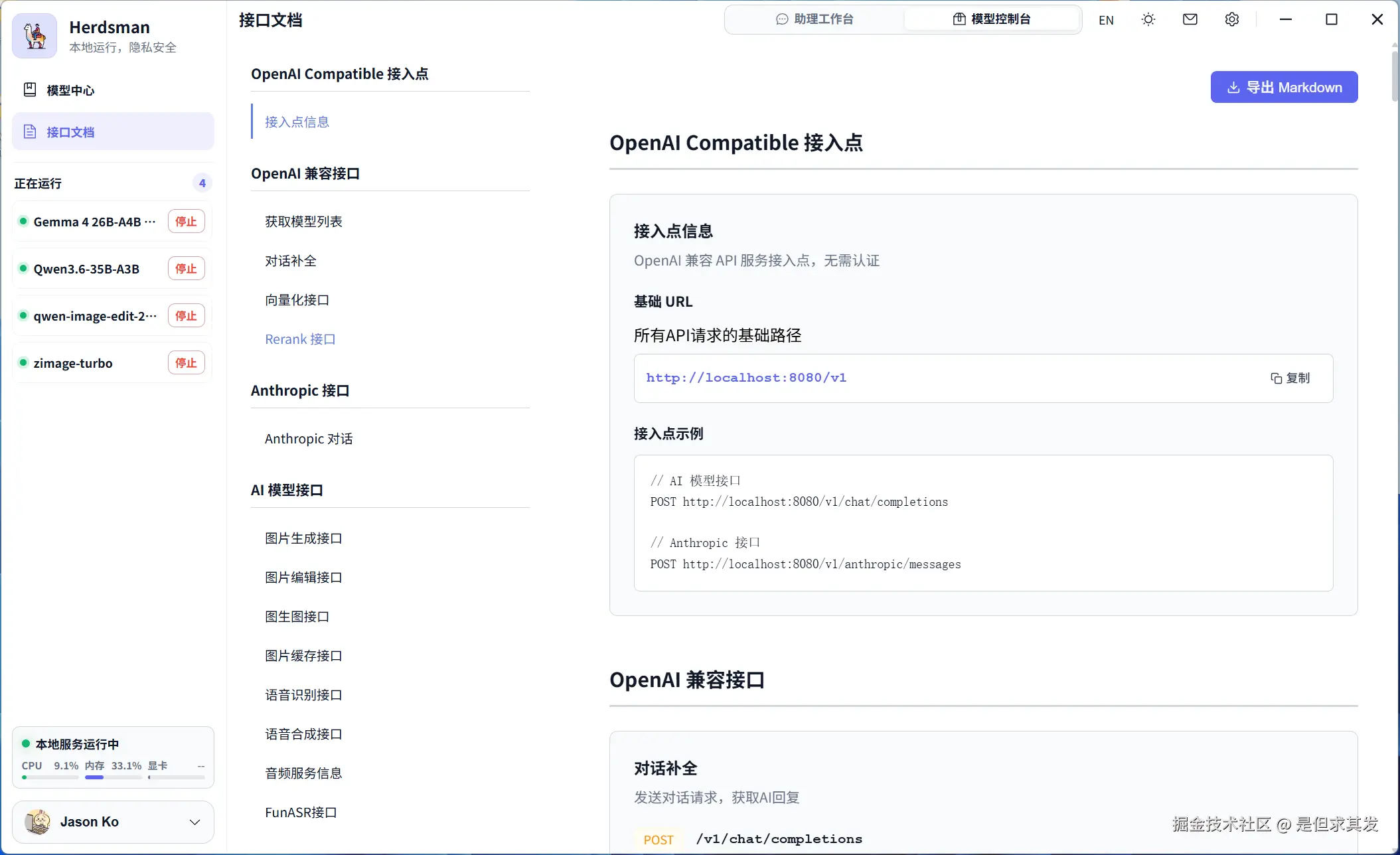Click the green status dot for zimage-turbo
This screenshot has height=855, width=1400.
coord(23,362)
